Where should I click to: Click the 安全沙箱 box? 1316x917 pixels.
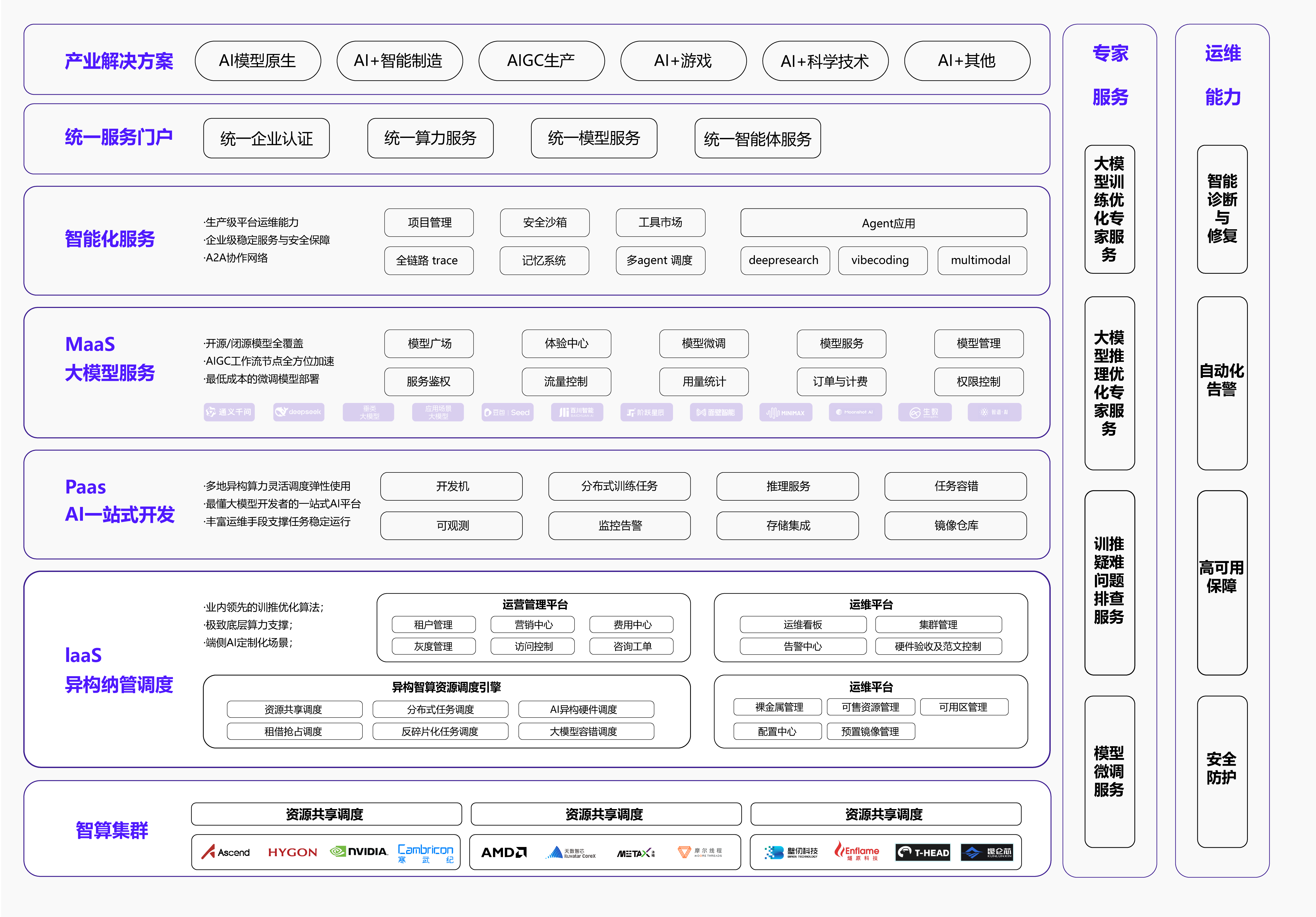tap(545, 222)
